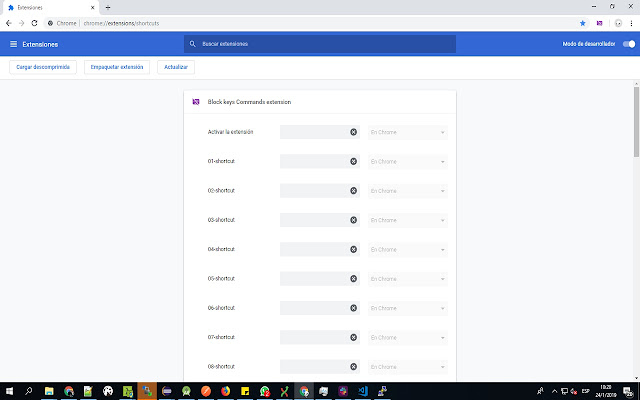
Task: Click the Extensiones header title
Action: 40,44
